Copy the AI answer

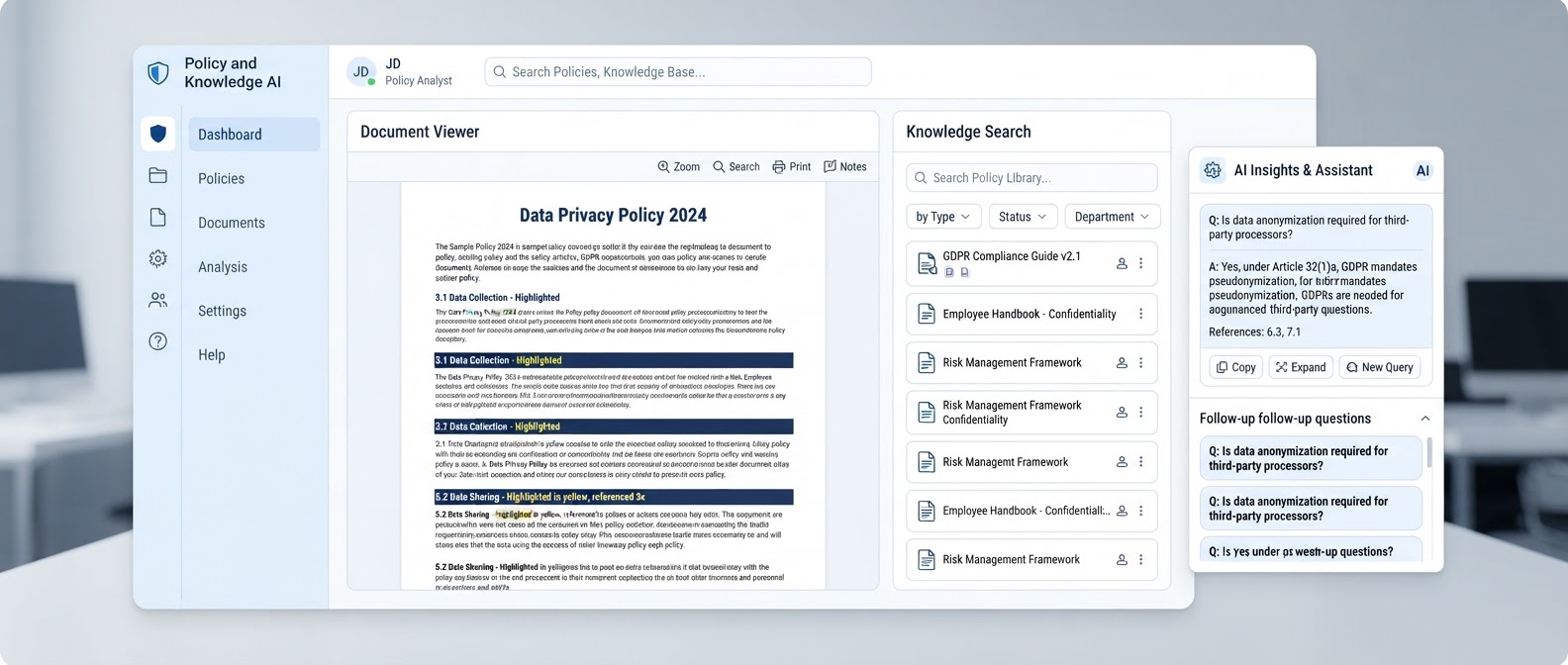[x=1236, y=367]
